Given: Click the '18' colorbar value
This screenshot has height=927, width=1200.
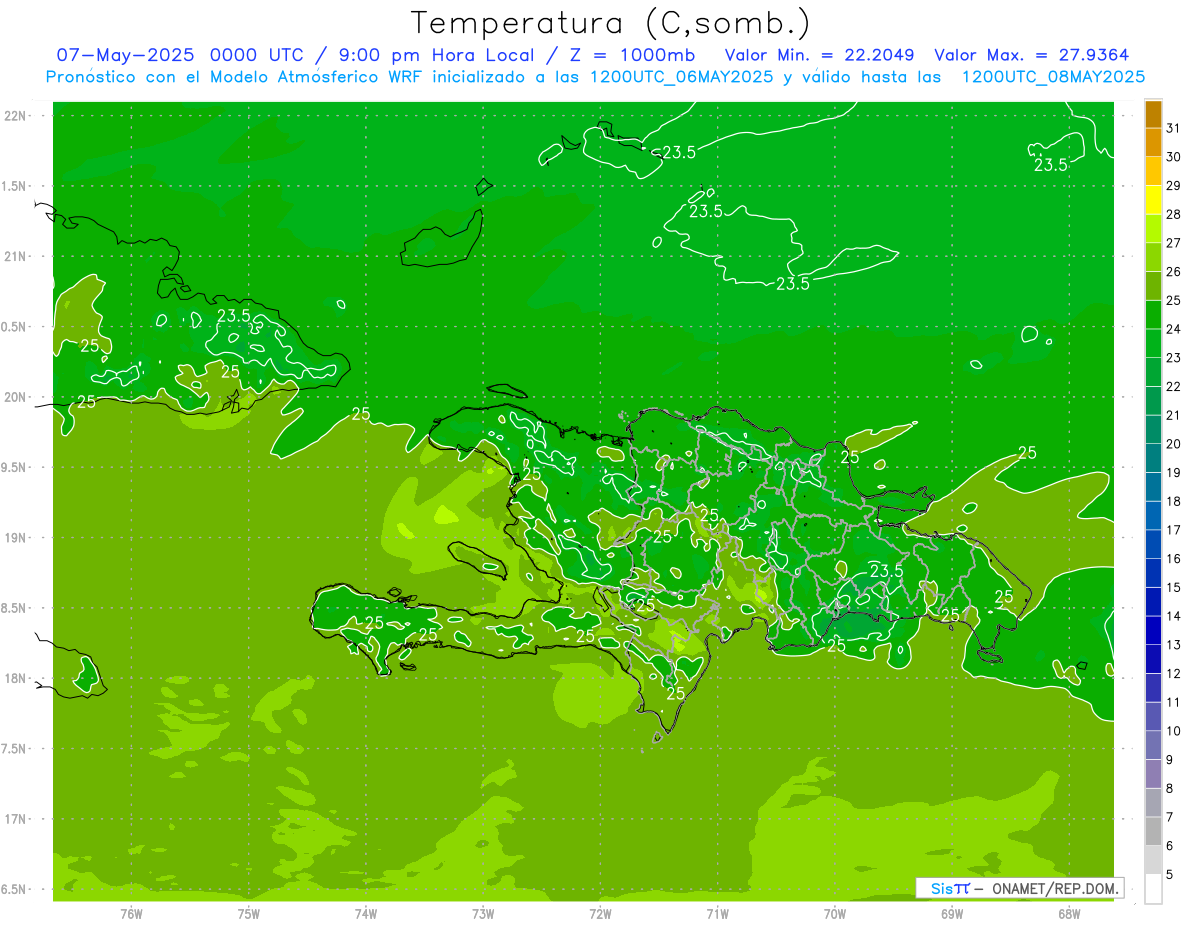Looking at the screenshot, I should pyautogui.click(x=1174, y=501).
